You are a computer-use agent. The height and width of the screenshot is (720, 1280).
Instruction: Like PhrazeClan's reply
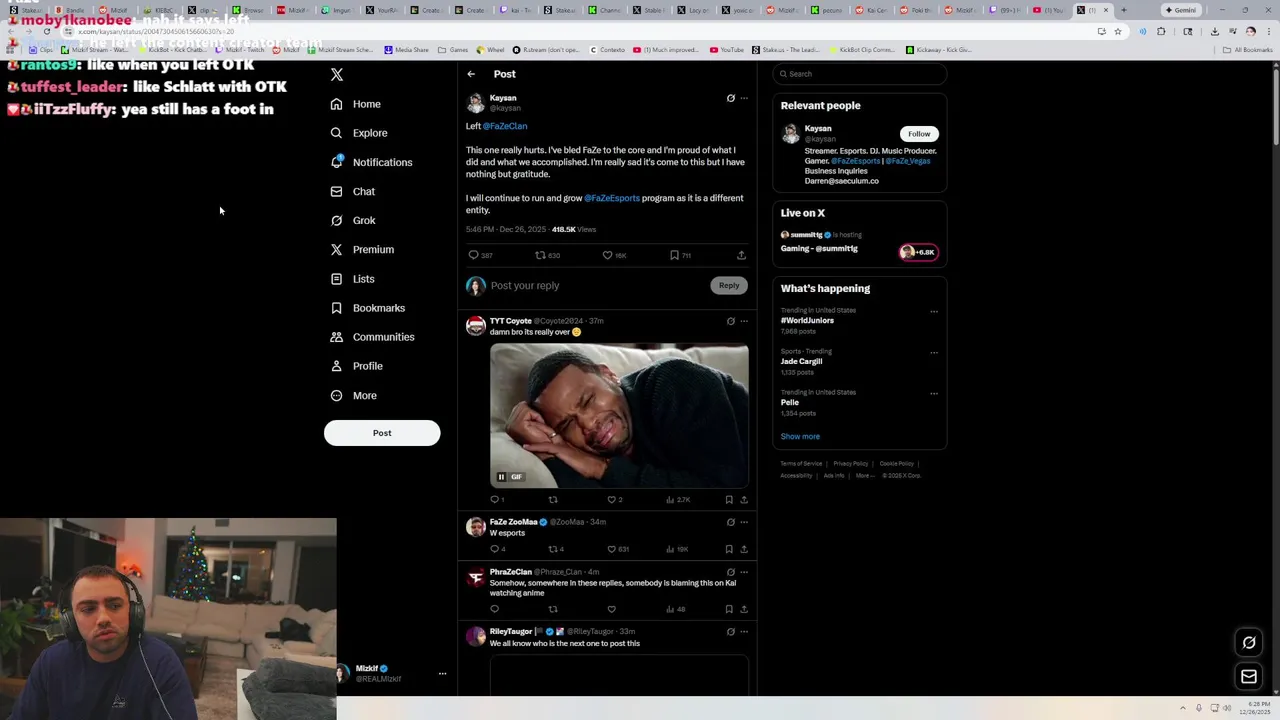coord(611,609)
